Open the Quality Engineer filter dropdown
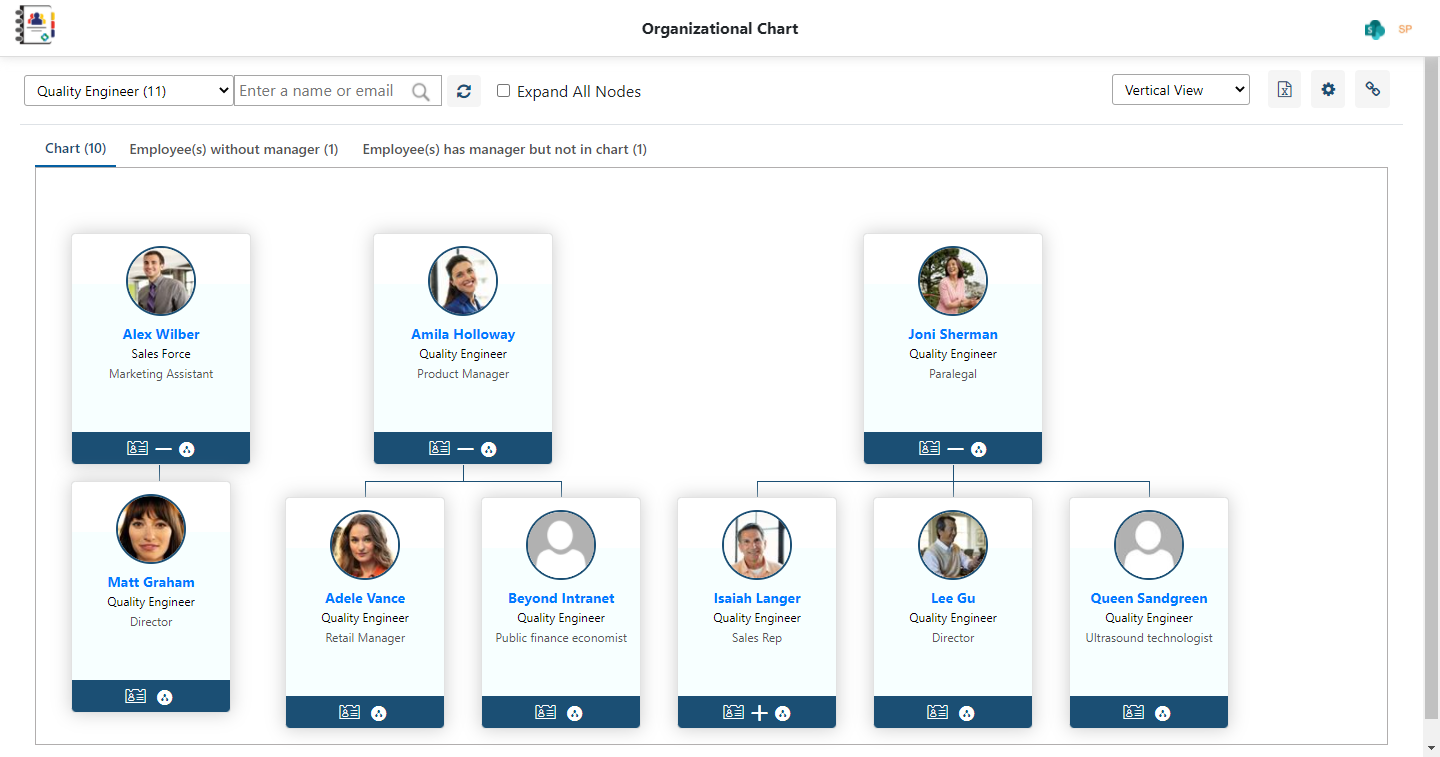Image resolution: width=1440 pixels, height=757 pixels. point(128,89)
